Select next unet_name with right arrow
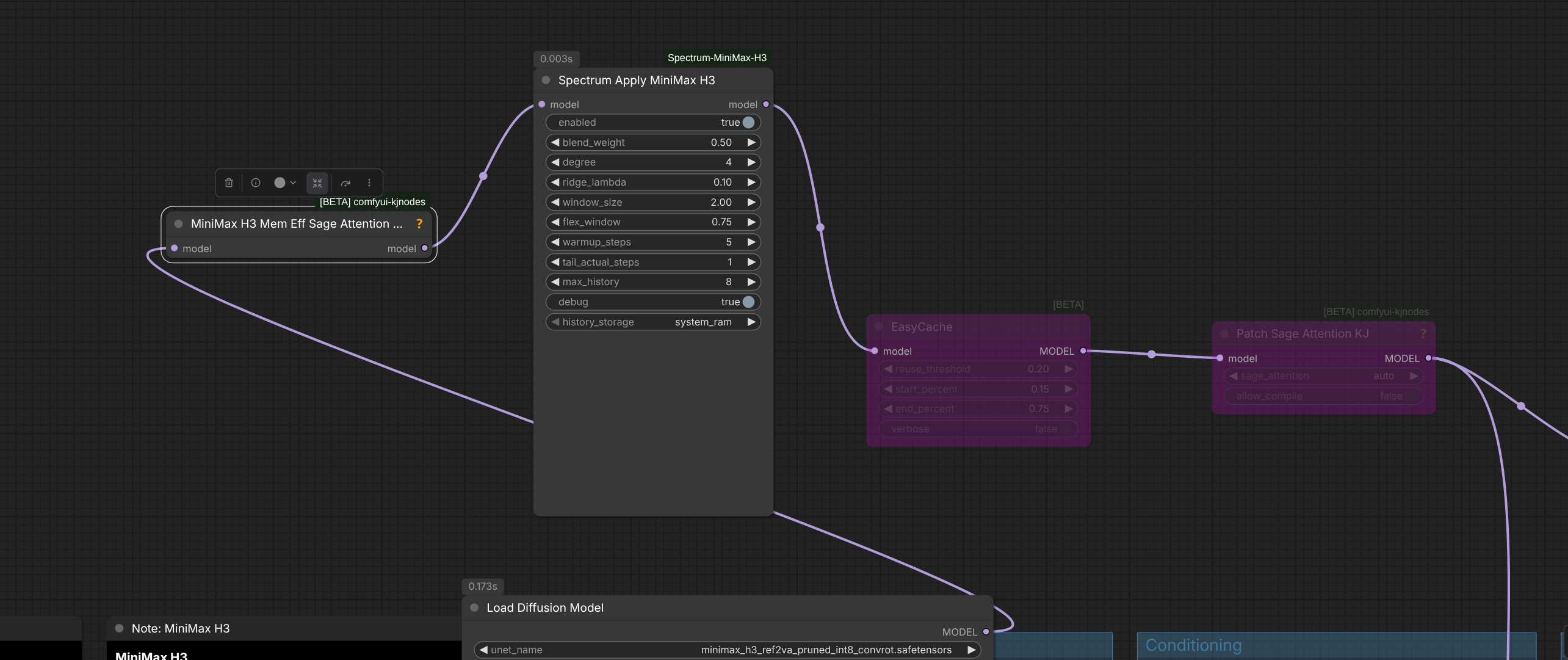 [x=971, y=650]
